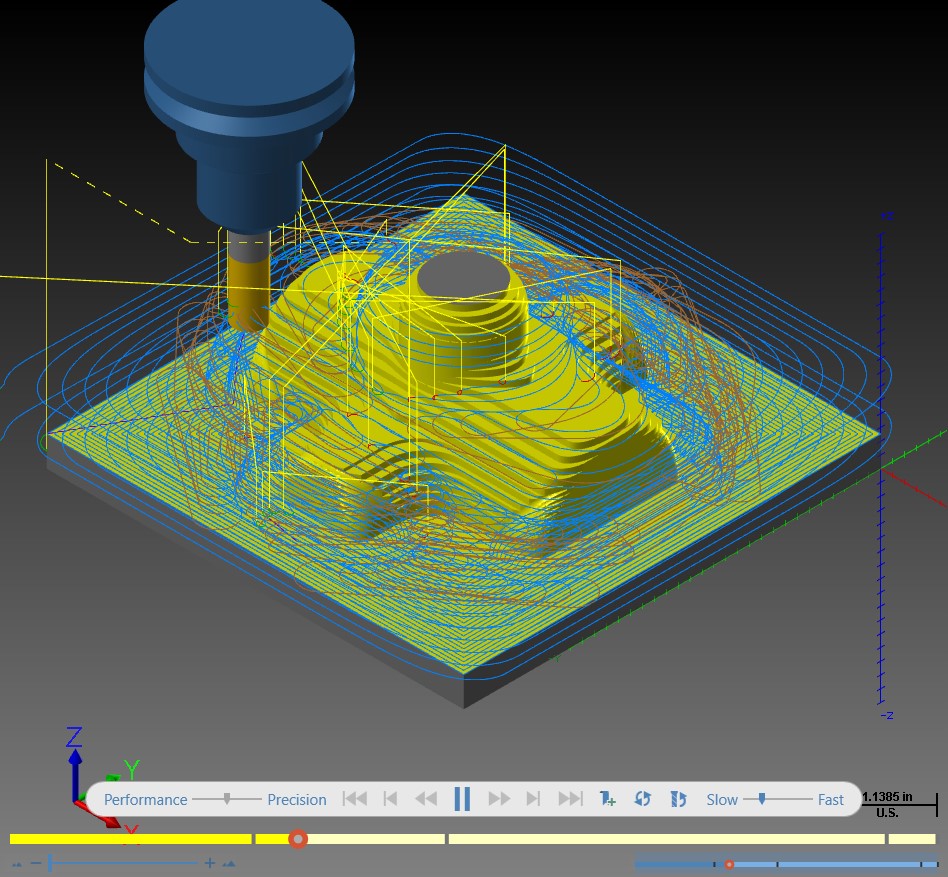The height and width of the screenshot is (877, 948).
Task: Click the Precision label
Action: (297, 800)
